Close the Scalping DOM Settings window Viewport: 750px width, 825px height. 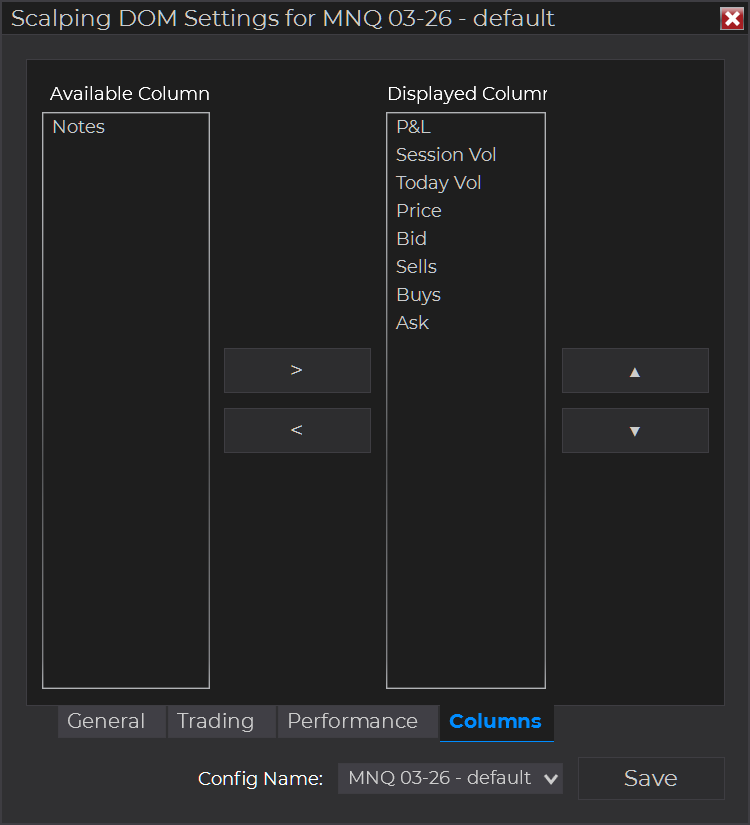pos(731,19)
